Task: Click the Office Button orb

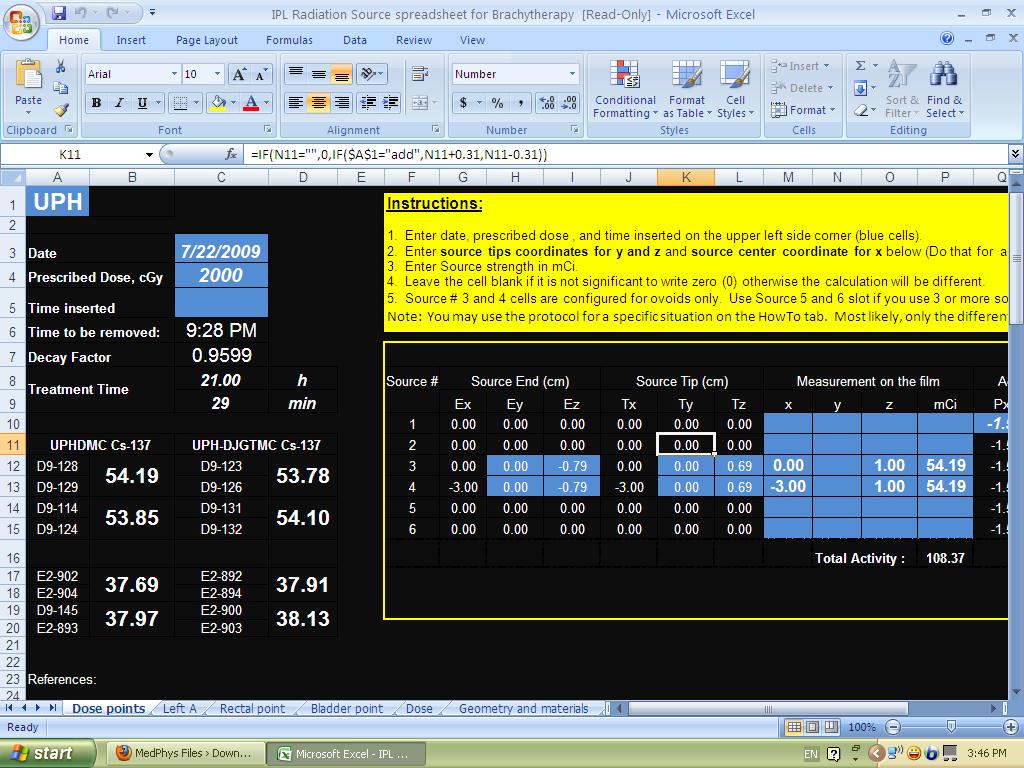Action: coord(21,22)
